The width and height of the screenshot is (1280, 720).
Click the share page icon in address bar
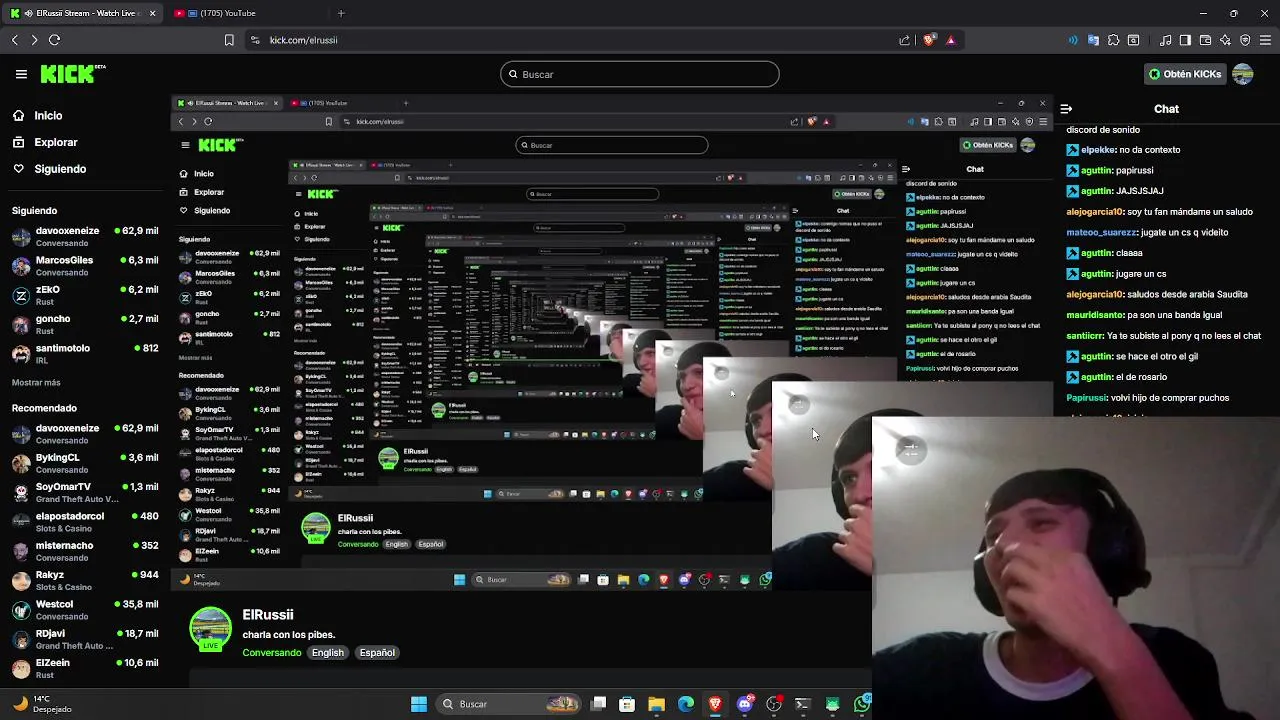(905, 40)
